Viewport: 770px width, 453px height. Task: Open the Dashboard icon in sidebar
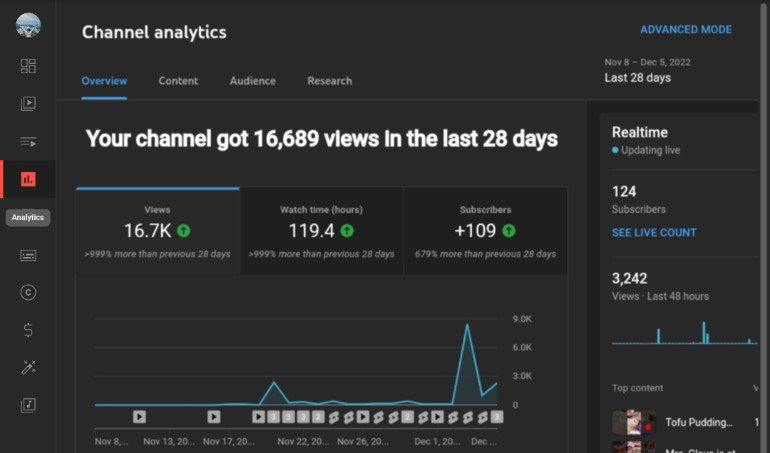tap(28, 66)
